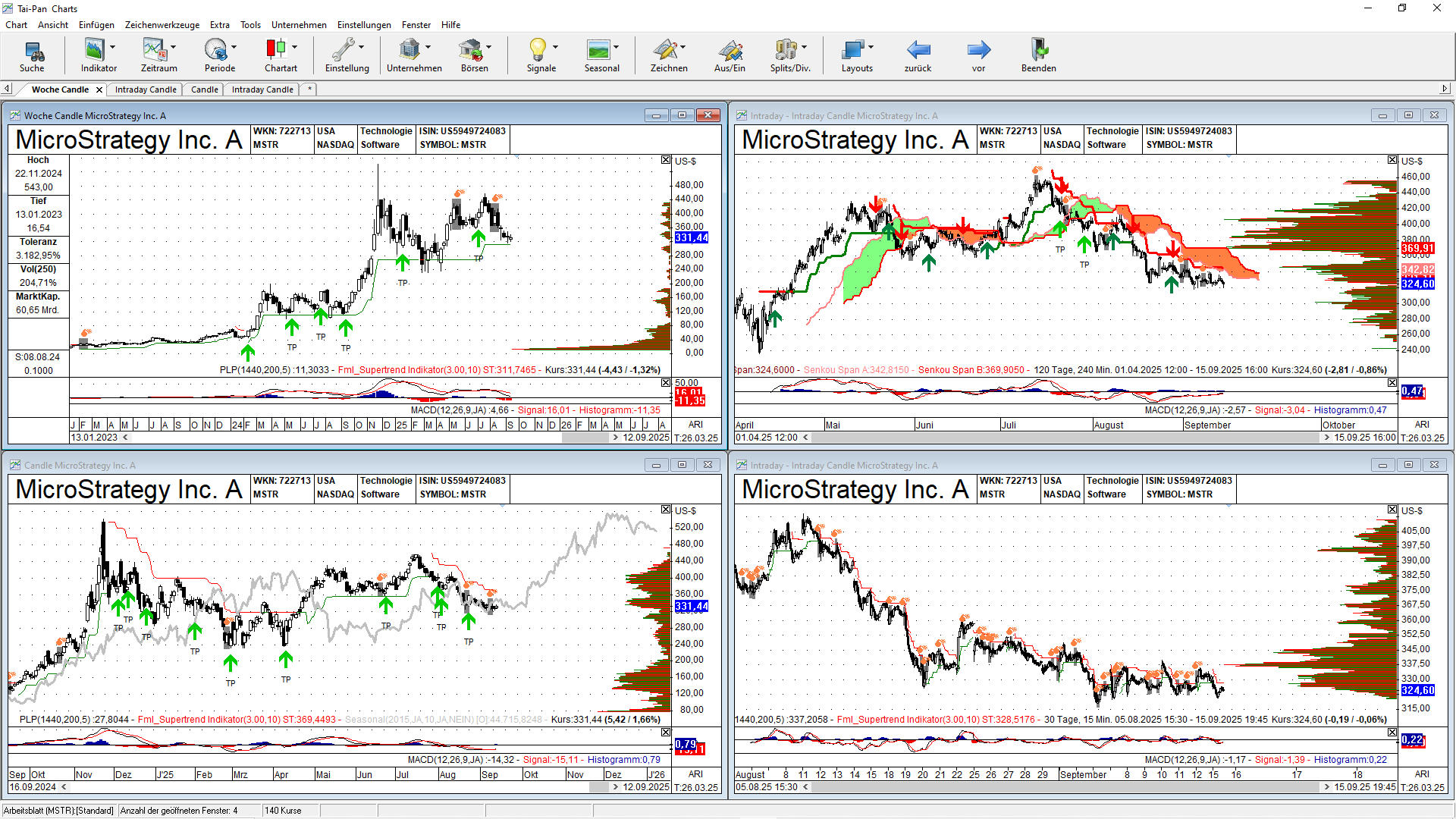Open the Zeichenwerkzeuge menu
The width and height of the screenshot is (1456, 819).
pos(162,25)
